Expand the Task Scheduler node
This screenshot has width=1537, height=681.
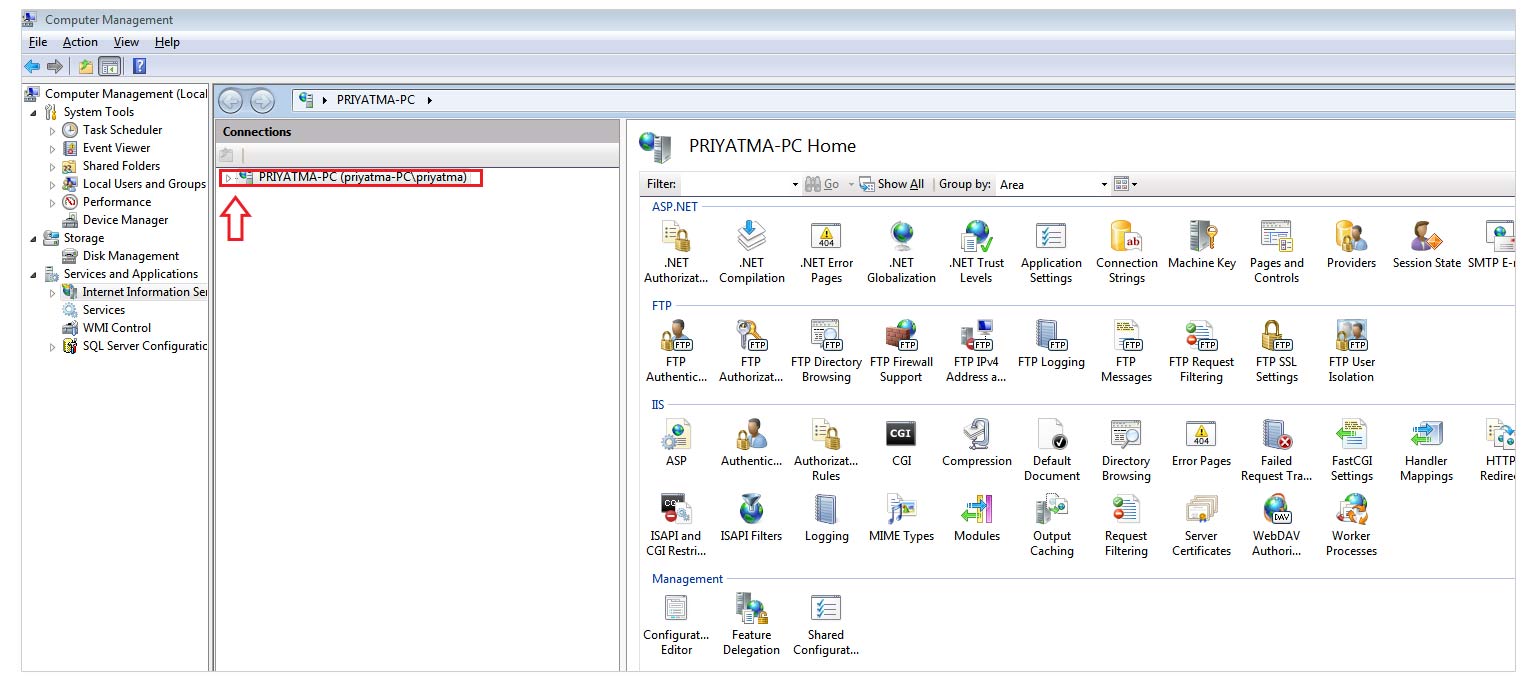pyautogui.click(x=53, y=130)
